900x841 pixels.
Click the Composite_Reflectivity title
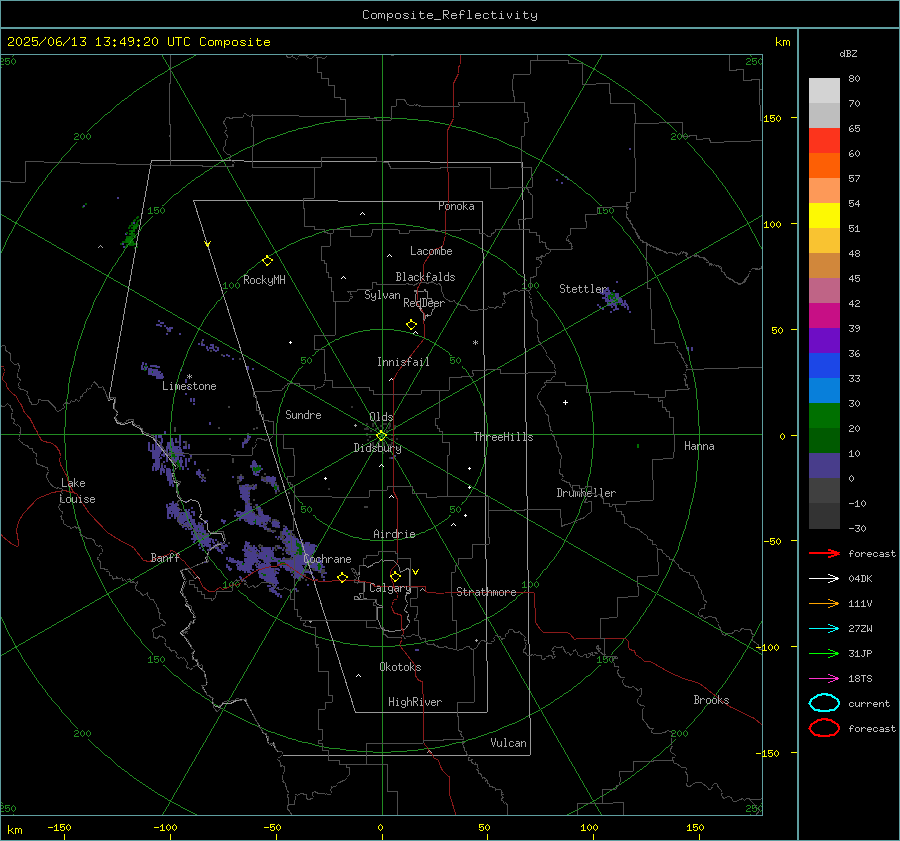[x=449, y=15]
